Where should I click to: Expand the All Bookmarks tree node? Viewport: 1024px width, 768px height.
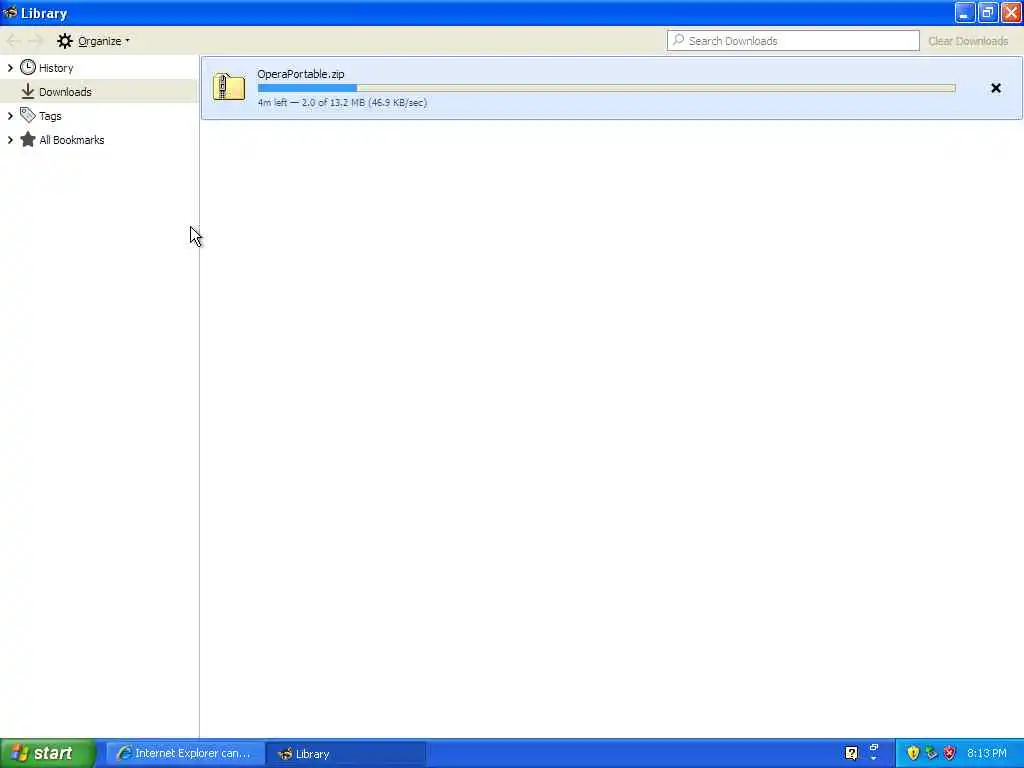tap(10, 140)
